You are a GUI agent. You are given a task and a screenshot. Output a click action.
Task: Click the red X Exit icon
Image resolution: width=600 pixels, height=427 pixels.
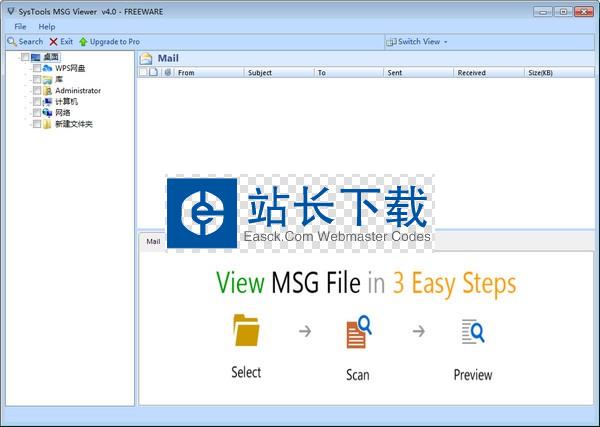pos(54,42)
